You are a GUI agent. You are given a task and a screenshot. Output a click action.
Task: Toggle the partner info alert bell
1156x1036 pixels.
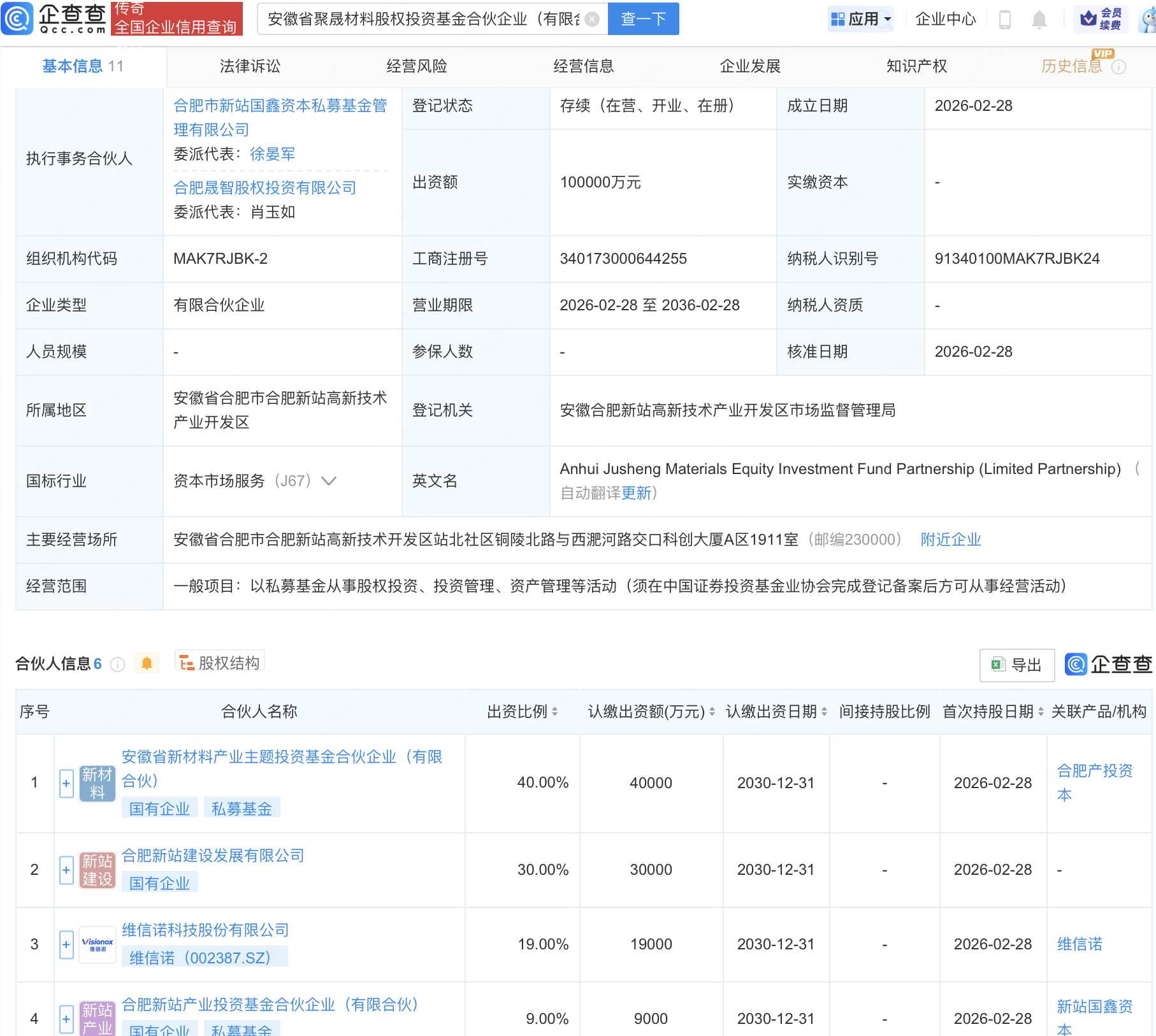pyautogui.click(x=147, y=664)
